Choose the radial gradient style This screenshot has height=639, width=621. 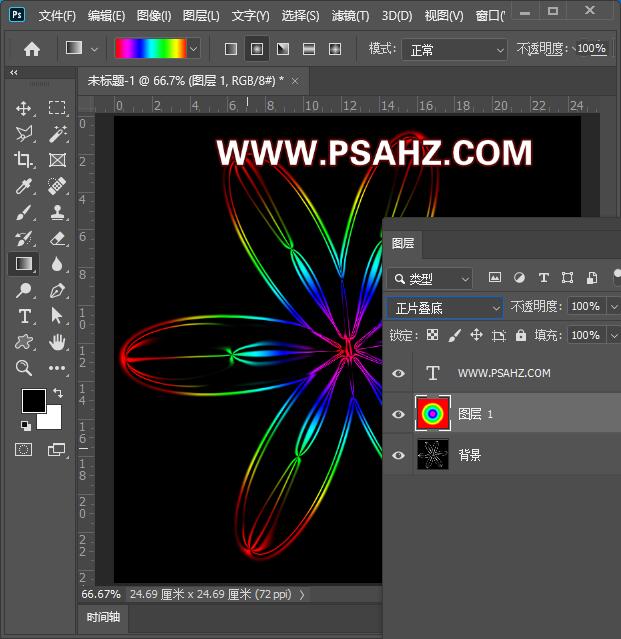tap(257, 49)
